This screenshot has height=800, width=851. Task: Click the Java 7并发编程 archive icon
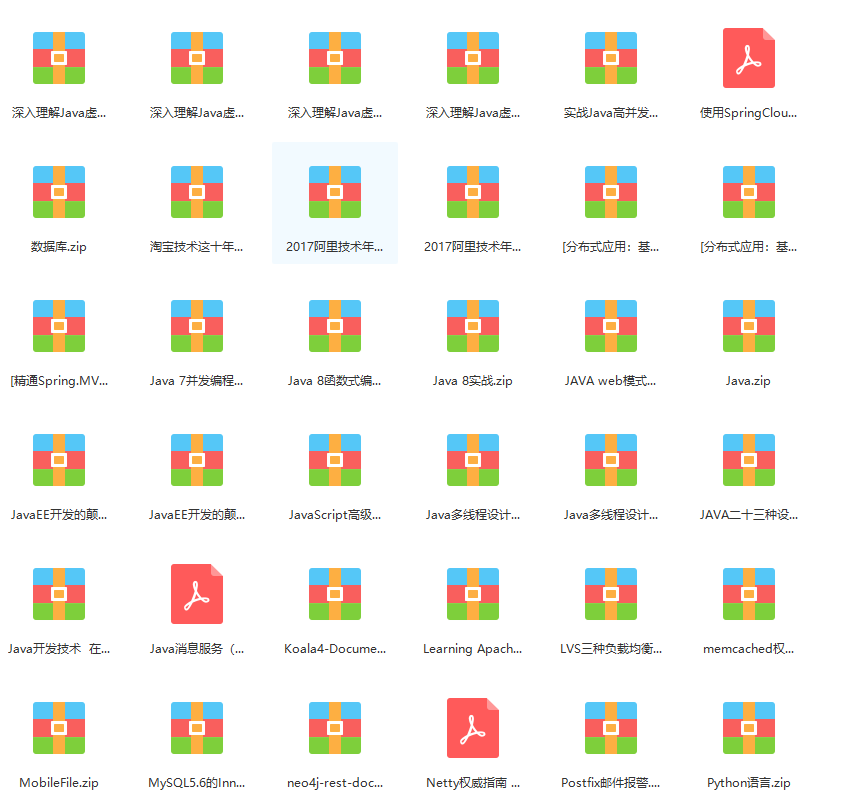197,326
